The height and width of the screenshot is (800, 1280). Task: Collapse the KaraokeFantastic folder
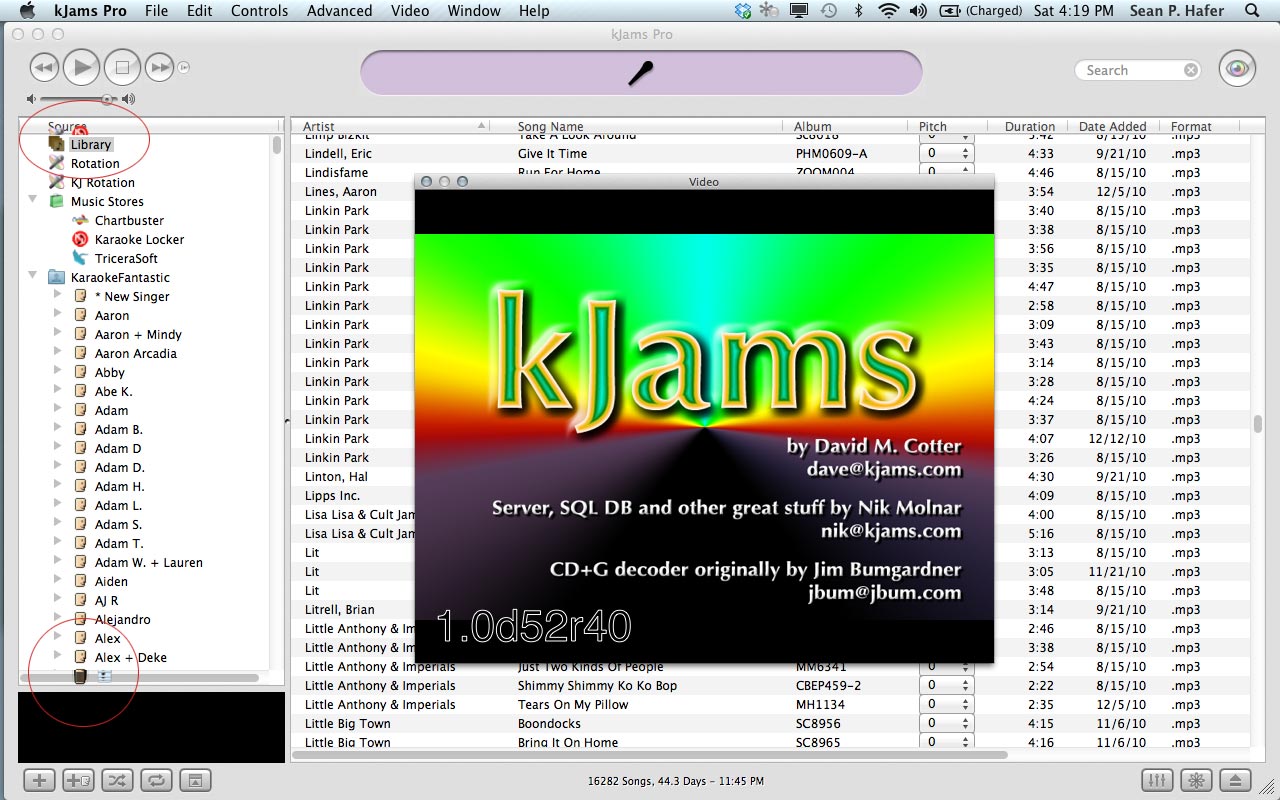coord(33,277)
